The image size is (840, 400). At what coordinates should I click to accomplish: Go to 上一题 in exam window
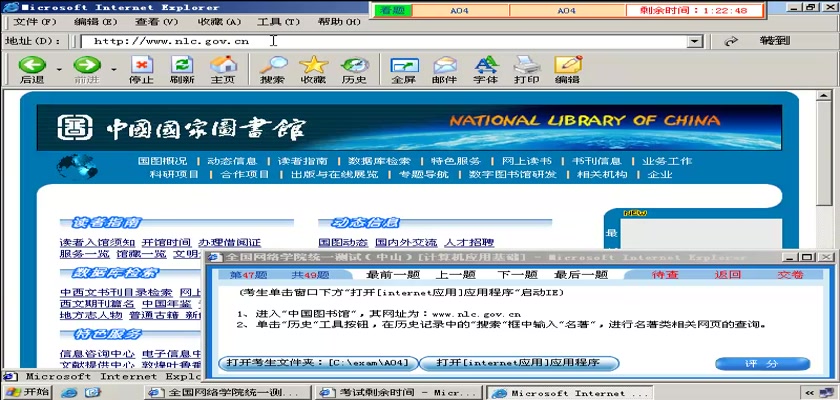455,275
